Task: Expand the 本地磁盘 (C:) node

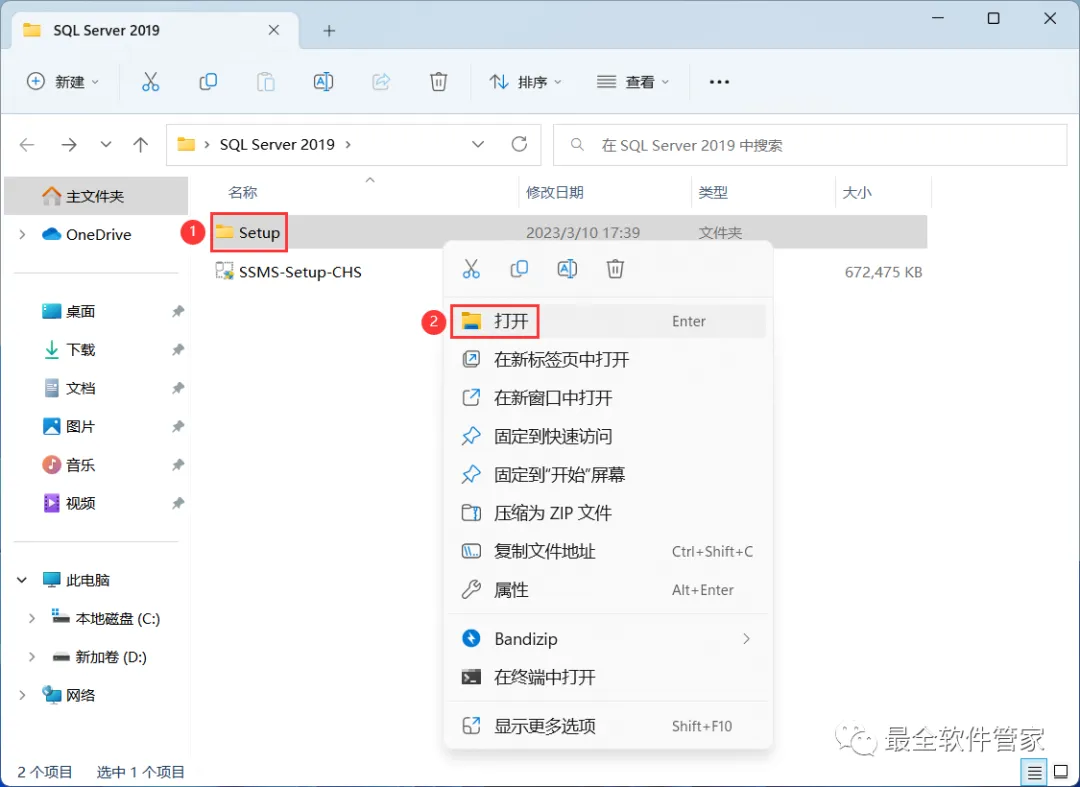Action: 32,619
